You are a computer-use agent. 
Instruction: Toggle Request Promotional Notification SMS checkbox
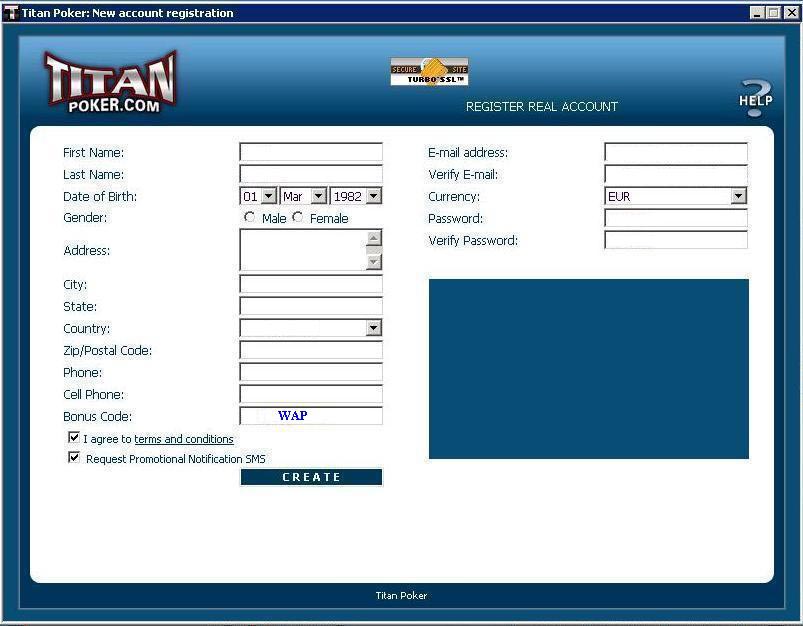tap(74, 457)
